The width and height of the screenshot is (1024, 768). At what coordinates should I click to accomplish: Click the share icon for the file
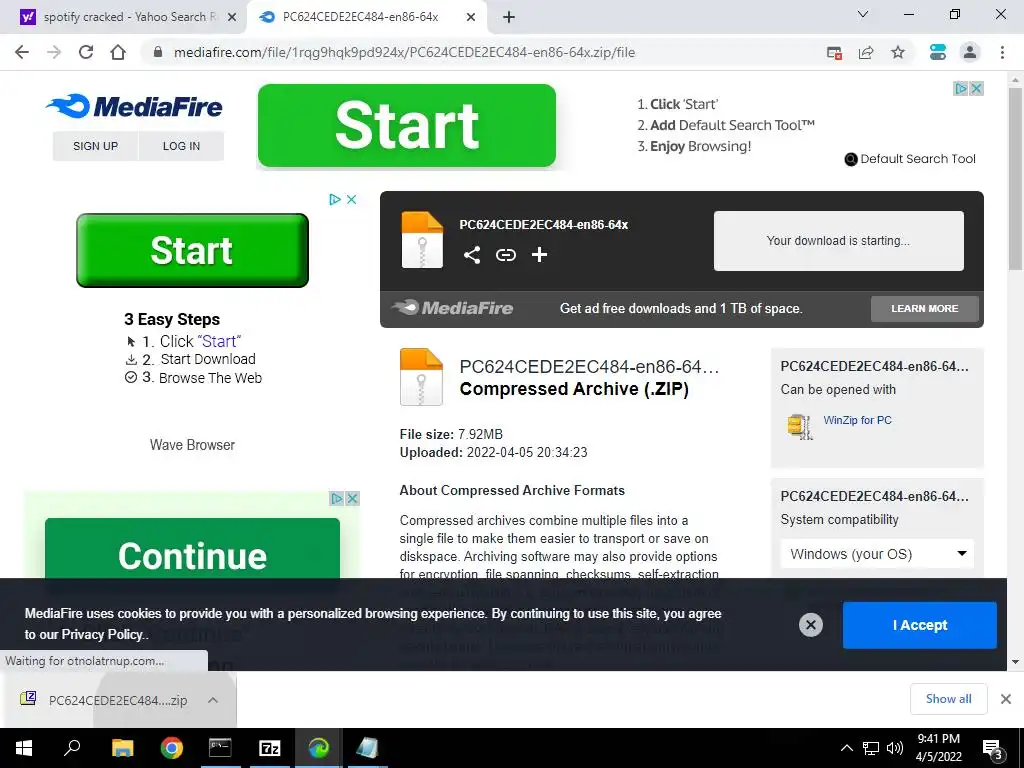point(472,255)
